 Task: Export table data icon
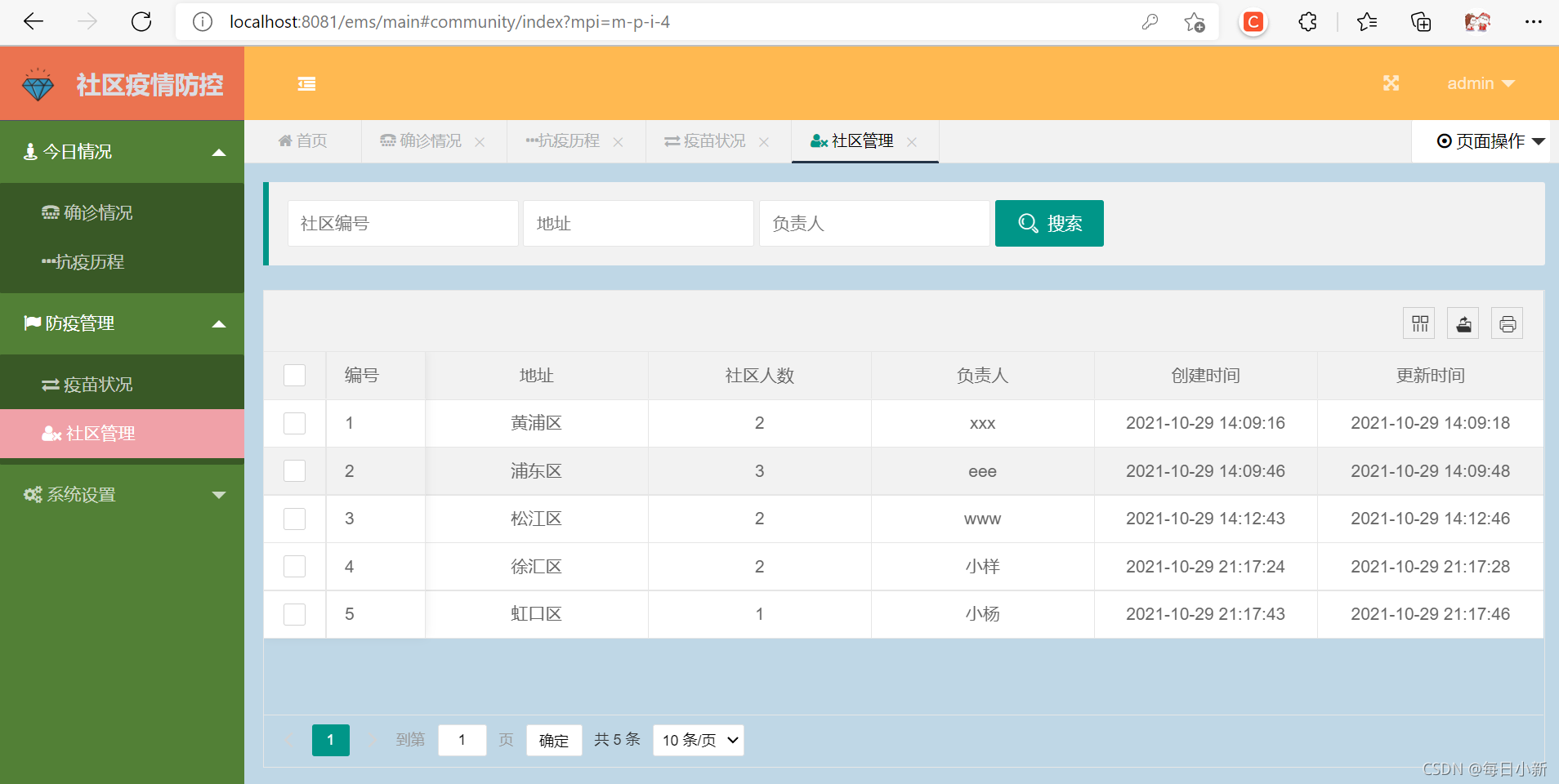click(1463, 323)
